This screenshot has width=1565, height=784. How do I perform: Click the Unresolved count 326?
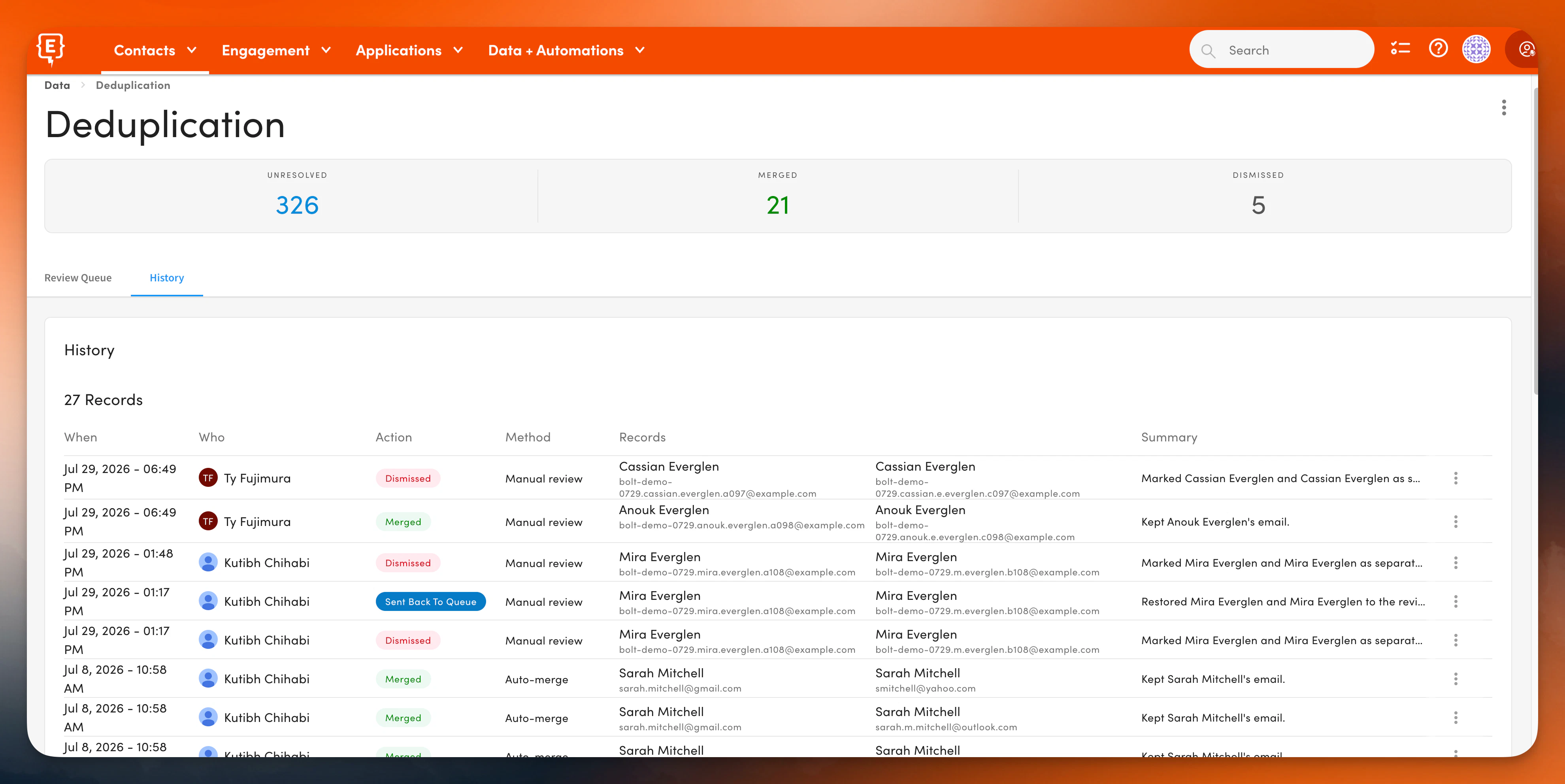point(297,205)
